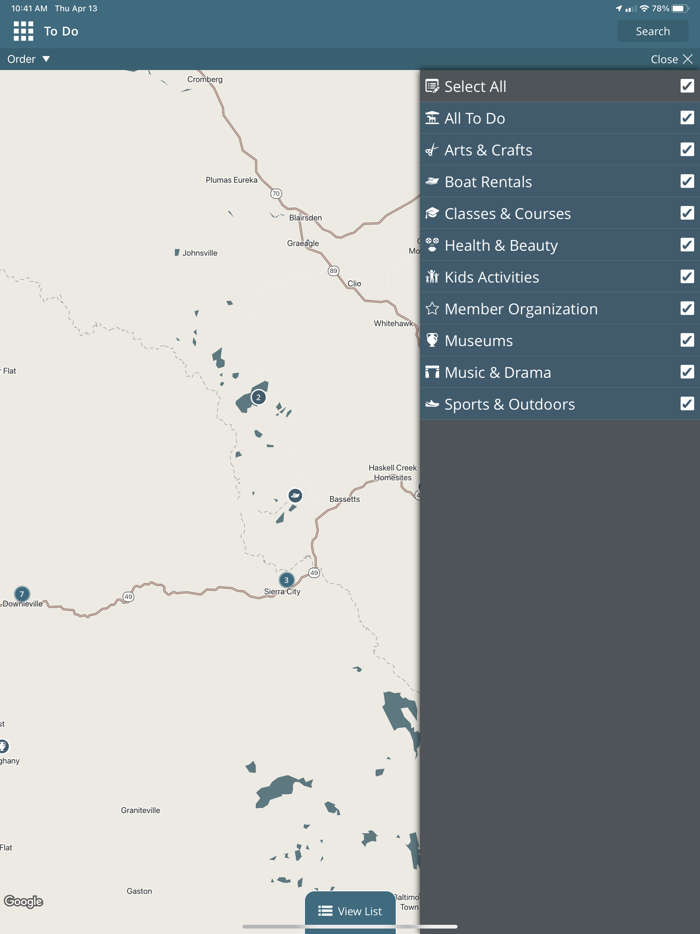Uncheck the All To Do checkbox
Image resolution: width=700 pixels, height=934 pixels.
click(687, 117)
